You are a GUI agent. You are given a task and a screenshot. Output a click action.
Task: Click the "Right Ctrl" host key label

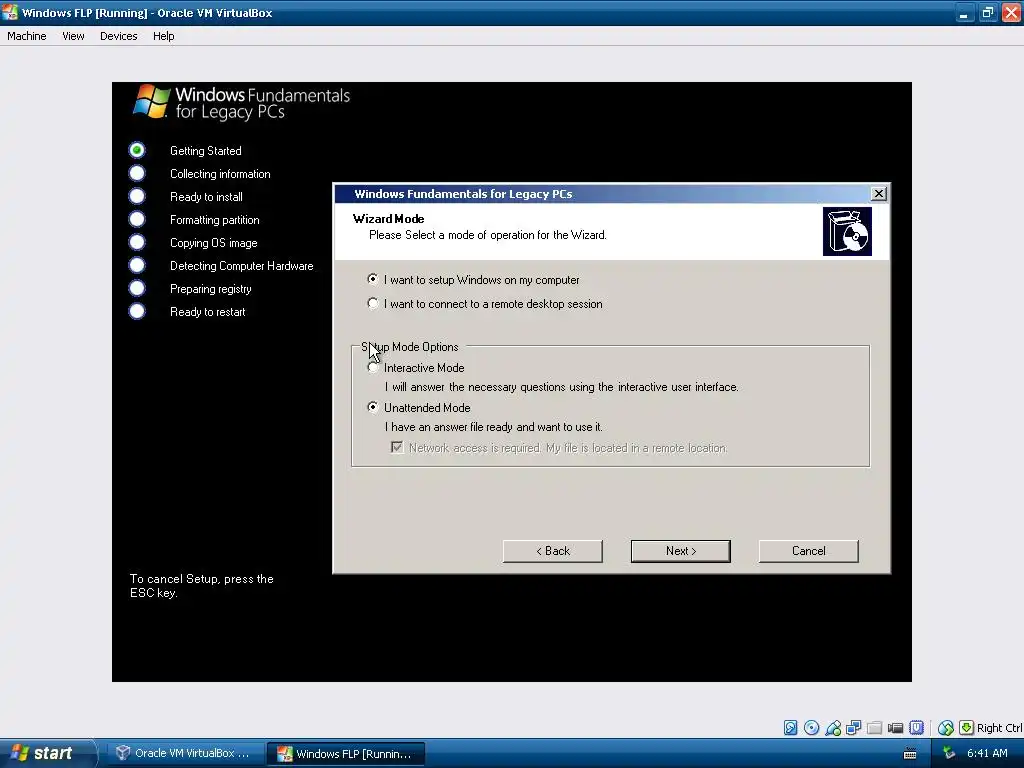pyautogui.click(x=999, y=728)
